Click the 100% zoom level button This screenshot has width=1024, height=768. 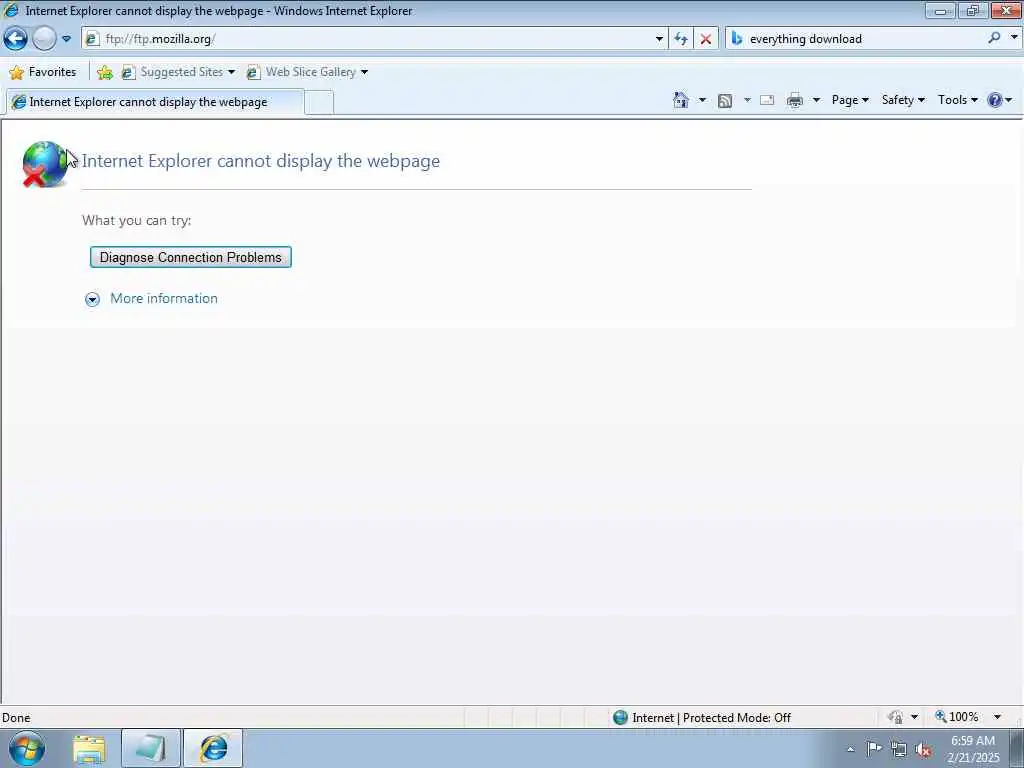957,717
